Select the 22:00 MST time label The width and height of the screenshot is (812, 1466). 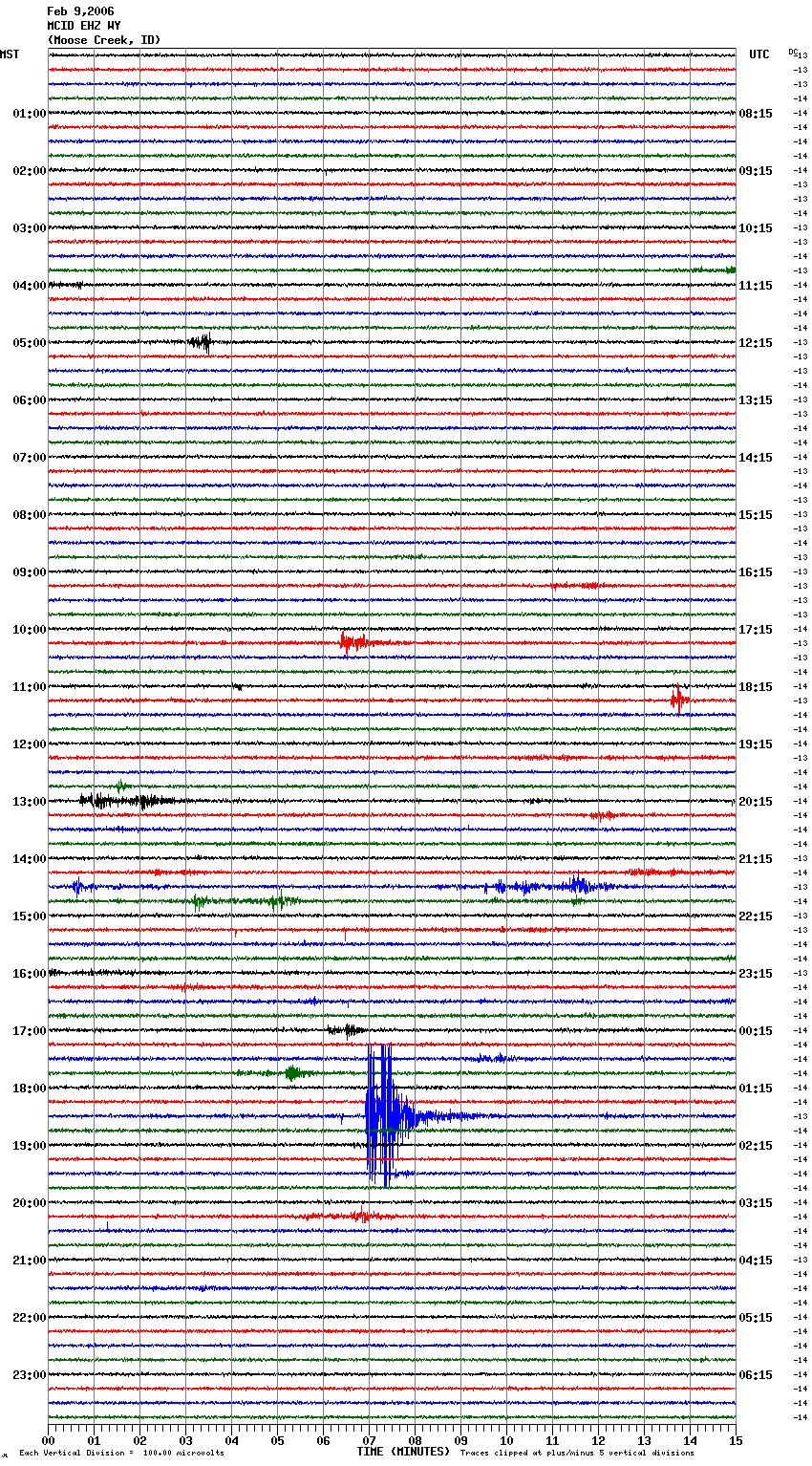[30, 1318]
